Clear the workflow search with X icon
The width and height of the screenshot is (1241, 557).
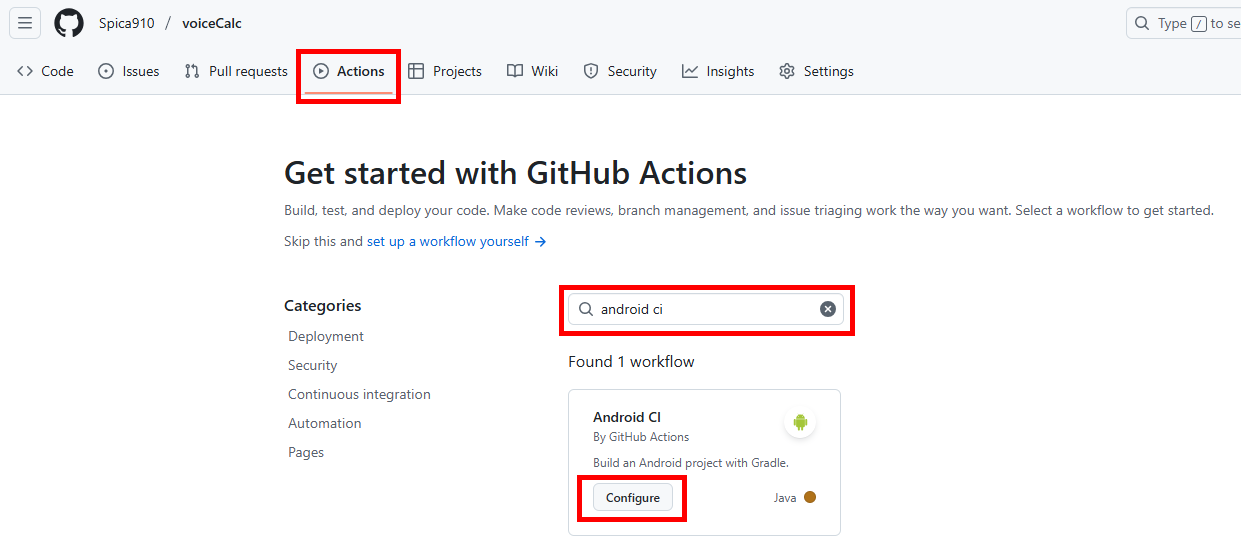(828, 309)
